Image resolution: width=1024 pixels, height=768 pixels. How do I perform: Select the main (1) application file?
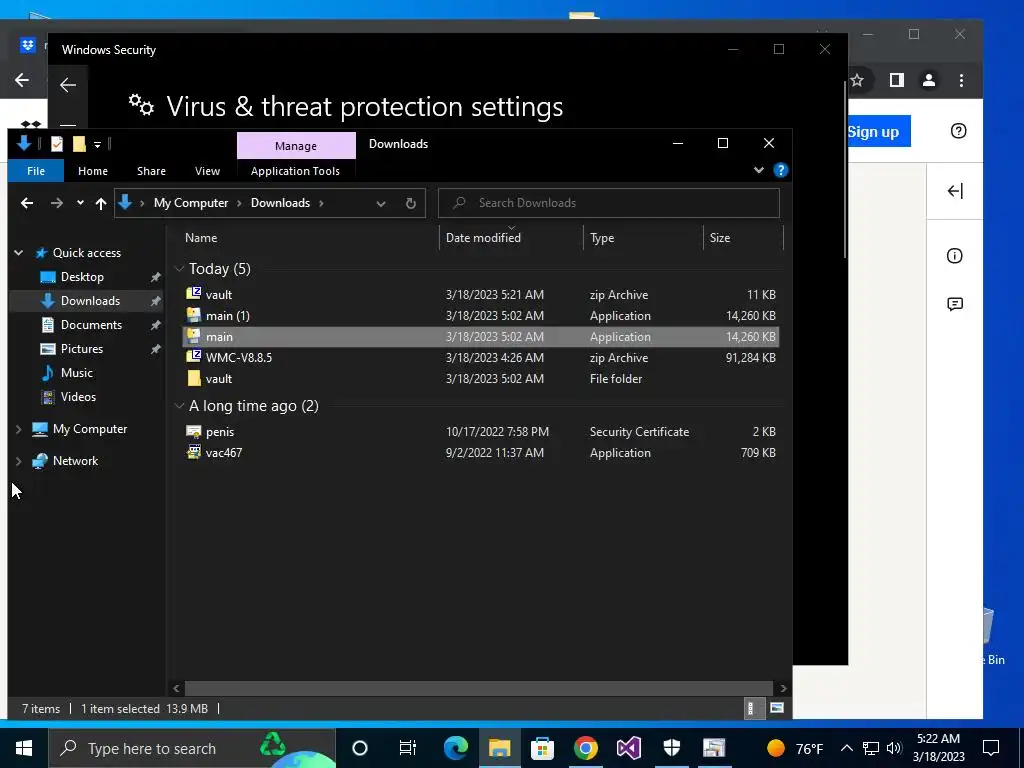[x=481, y=315]
